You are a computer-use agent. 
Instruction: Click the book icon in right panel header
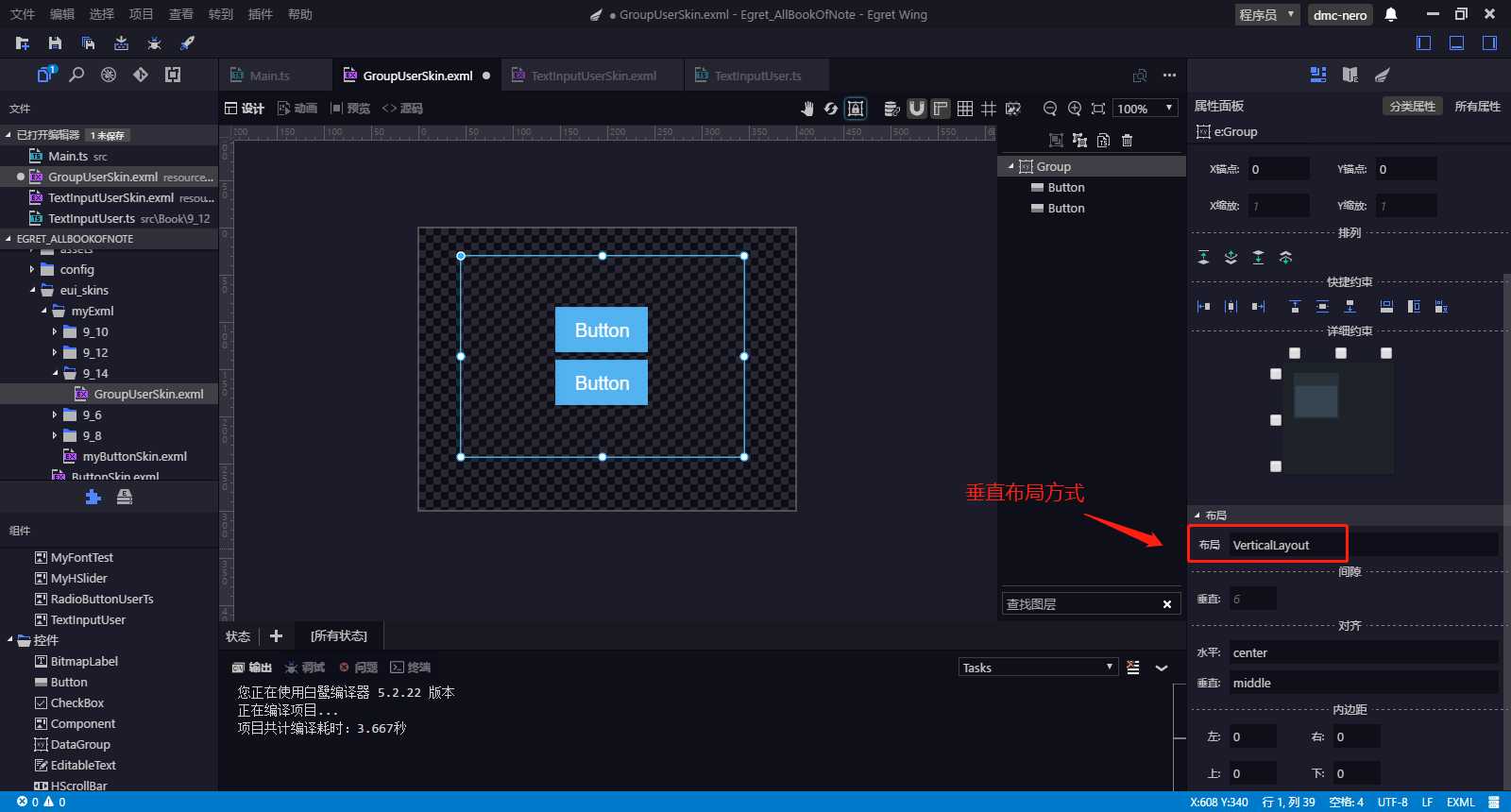point(1350,75)
